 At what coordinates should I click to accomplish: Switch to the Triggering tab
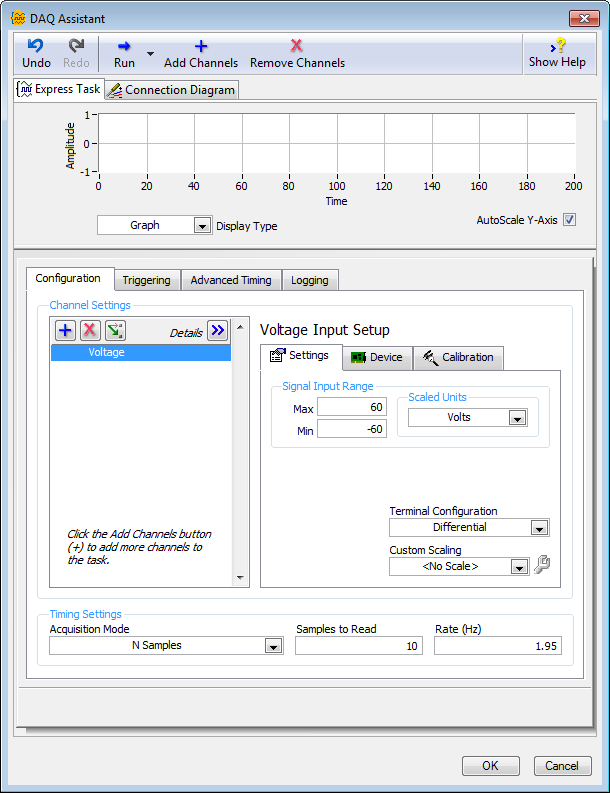[x=147, y=280]
